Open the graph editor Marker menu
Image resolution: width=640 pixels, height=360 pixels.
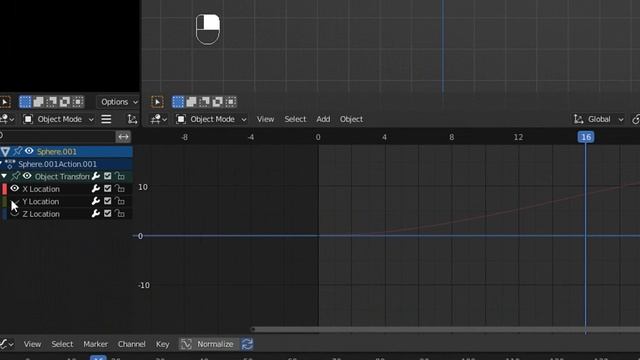pyautogui.click(x=96, y=344)
